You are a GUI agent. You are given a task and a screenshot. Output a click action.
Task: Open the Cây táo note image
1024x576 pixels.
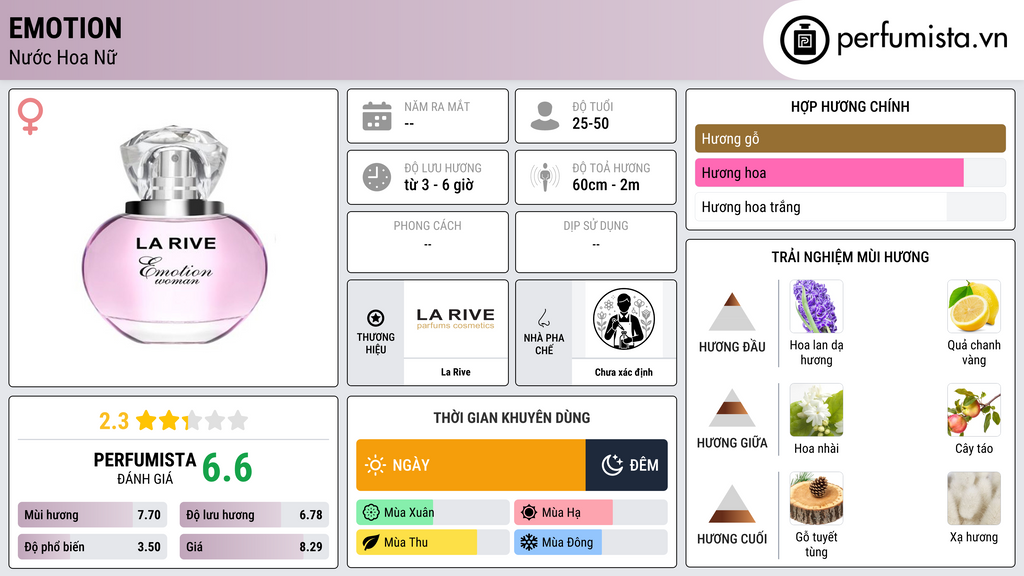[974, 410]
